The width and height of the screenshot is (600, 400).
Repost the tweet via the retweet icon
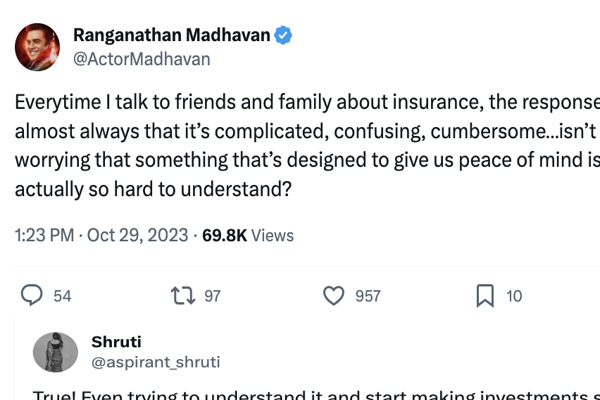(182, 296)
